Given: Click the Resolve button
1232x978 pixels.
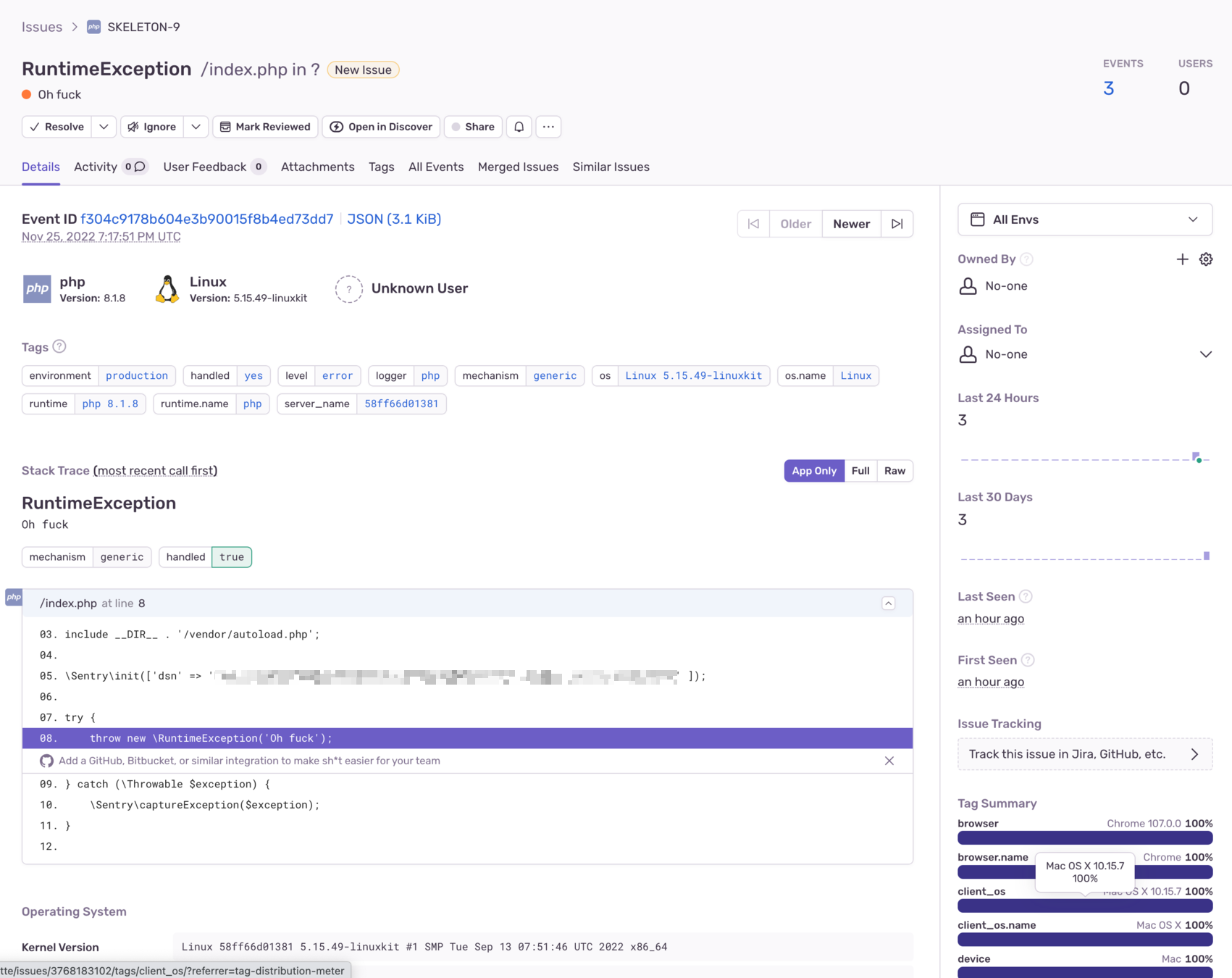Looking at the screenshot, I should tap(57, 127).
